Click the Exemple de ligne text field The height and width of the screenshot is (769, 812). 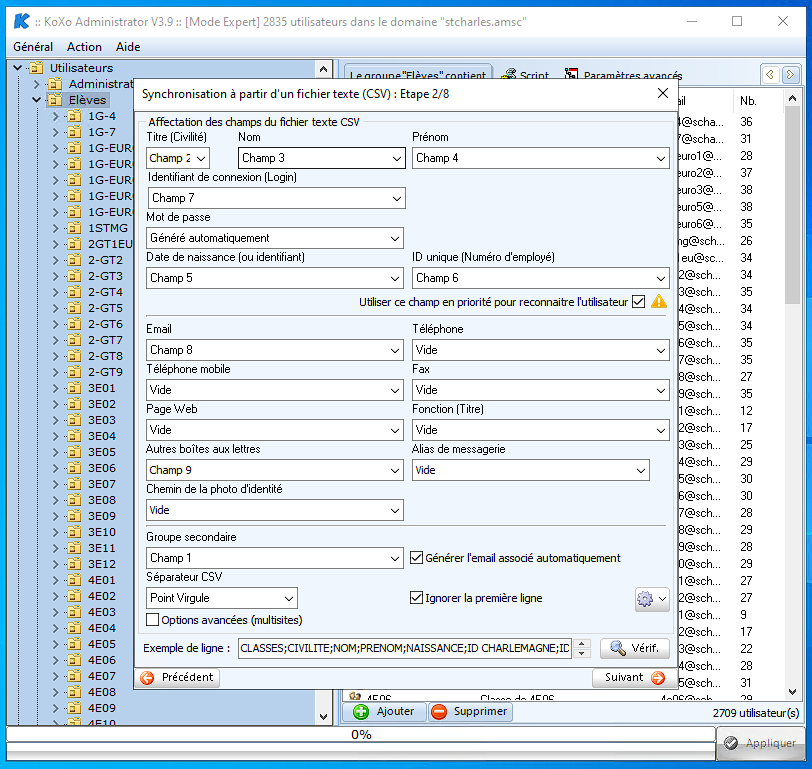[x=404, y=648]
